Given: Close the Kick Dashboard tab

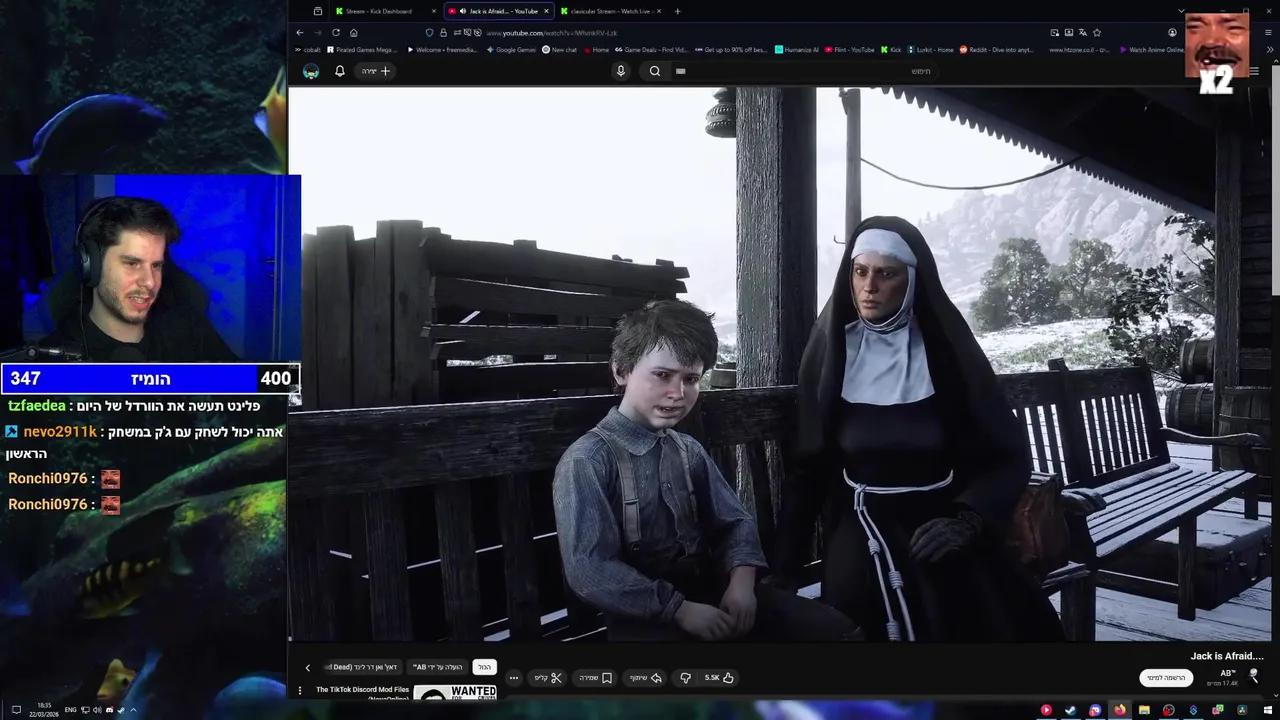Looking at the screenshot, I should [x=433, y=11].
